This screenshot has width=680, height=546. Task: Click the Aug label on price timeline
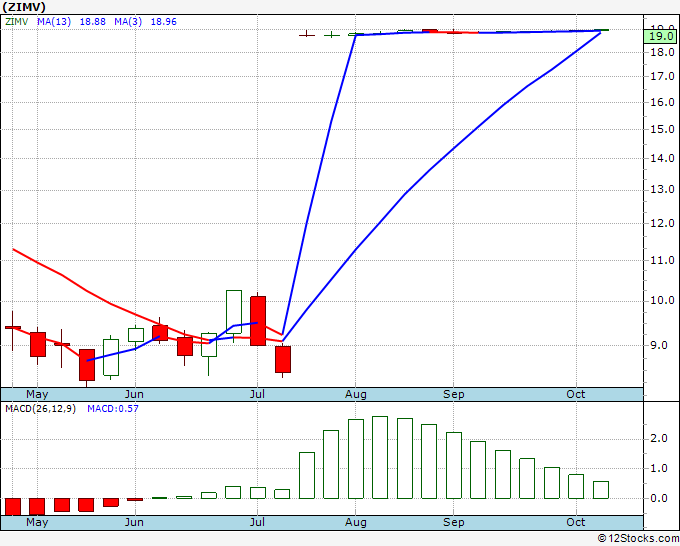356,395
